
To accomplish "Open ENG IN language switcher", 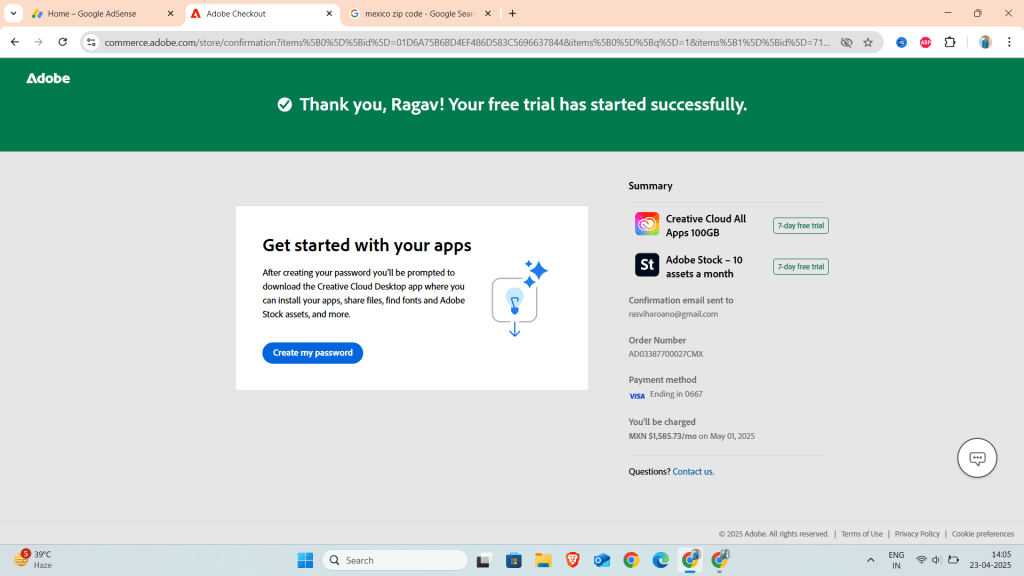I will (x=896, y=560).
